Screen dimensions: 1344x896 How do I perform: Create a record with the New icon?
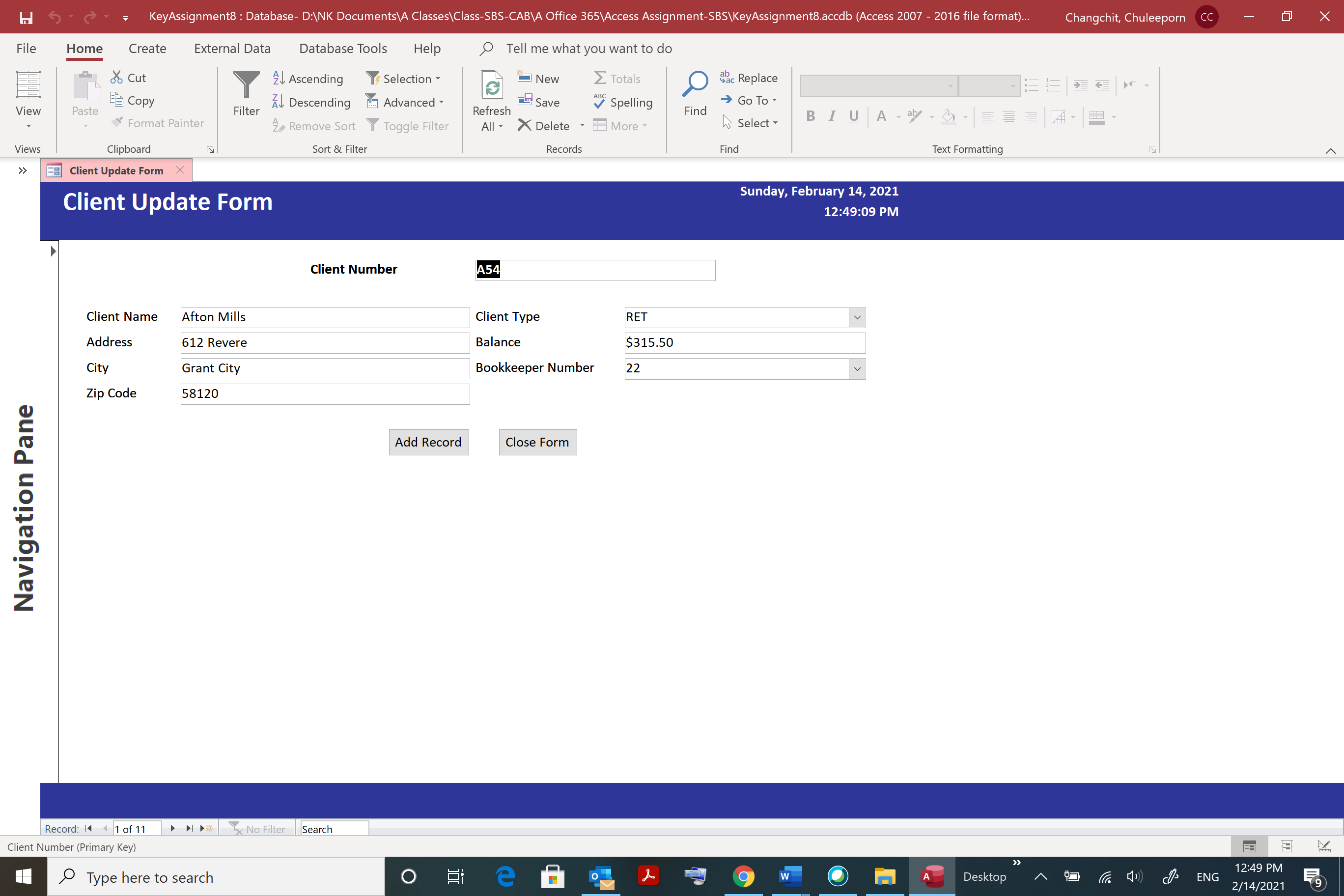[x=525, y=77]
